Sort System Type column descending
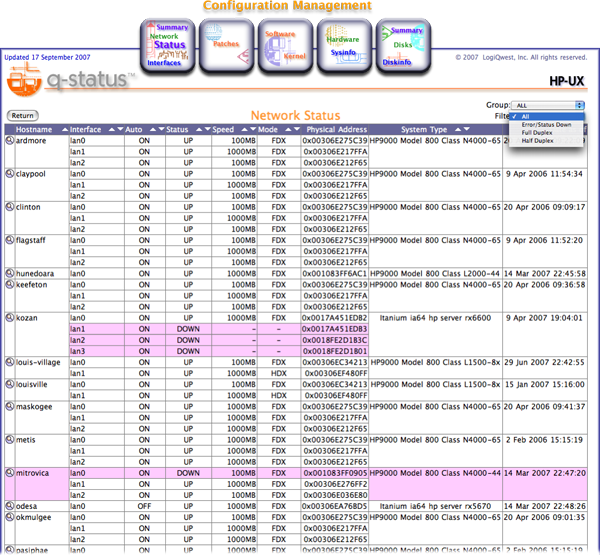Image resolution: width=600 pixels, height=555 pixels. (466, 129)
